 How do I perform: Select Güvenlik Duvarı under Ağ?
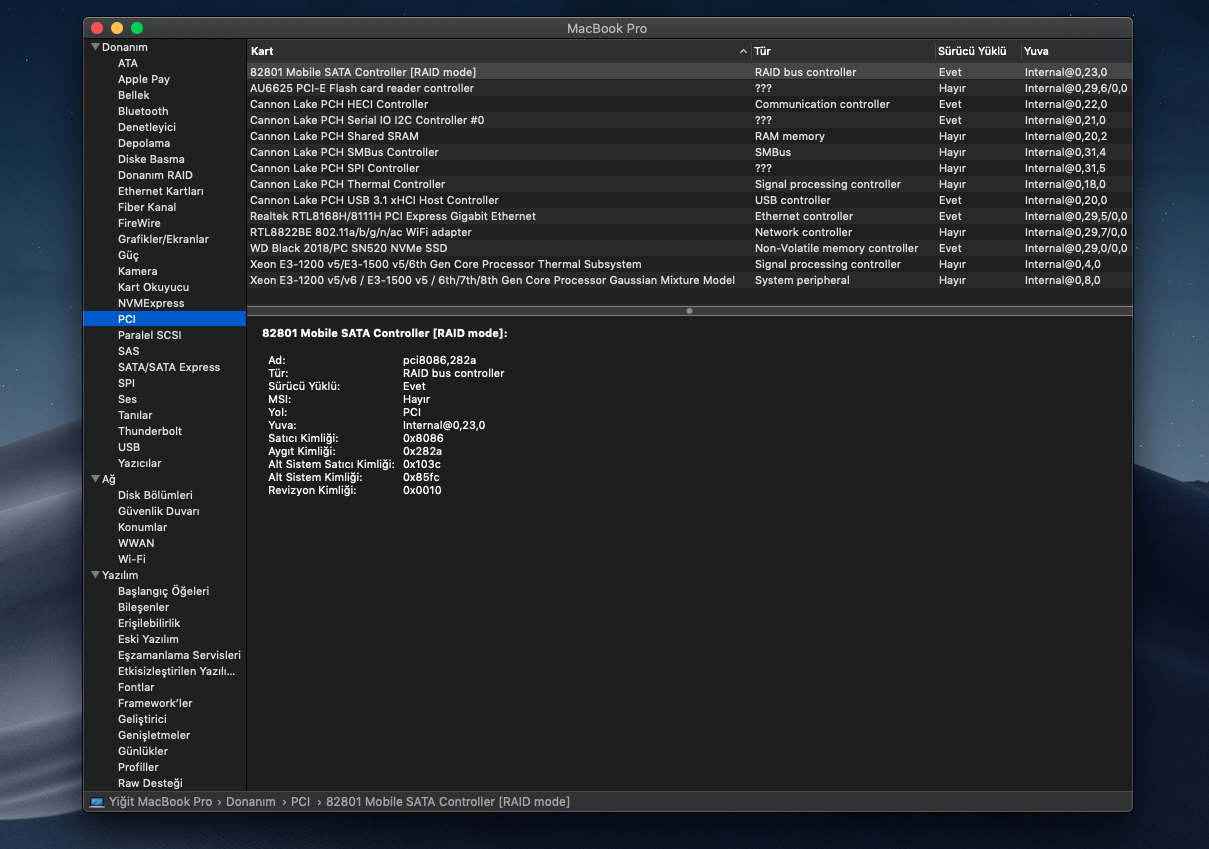[x=159, y=511]
